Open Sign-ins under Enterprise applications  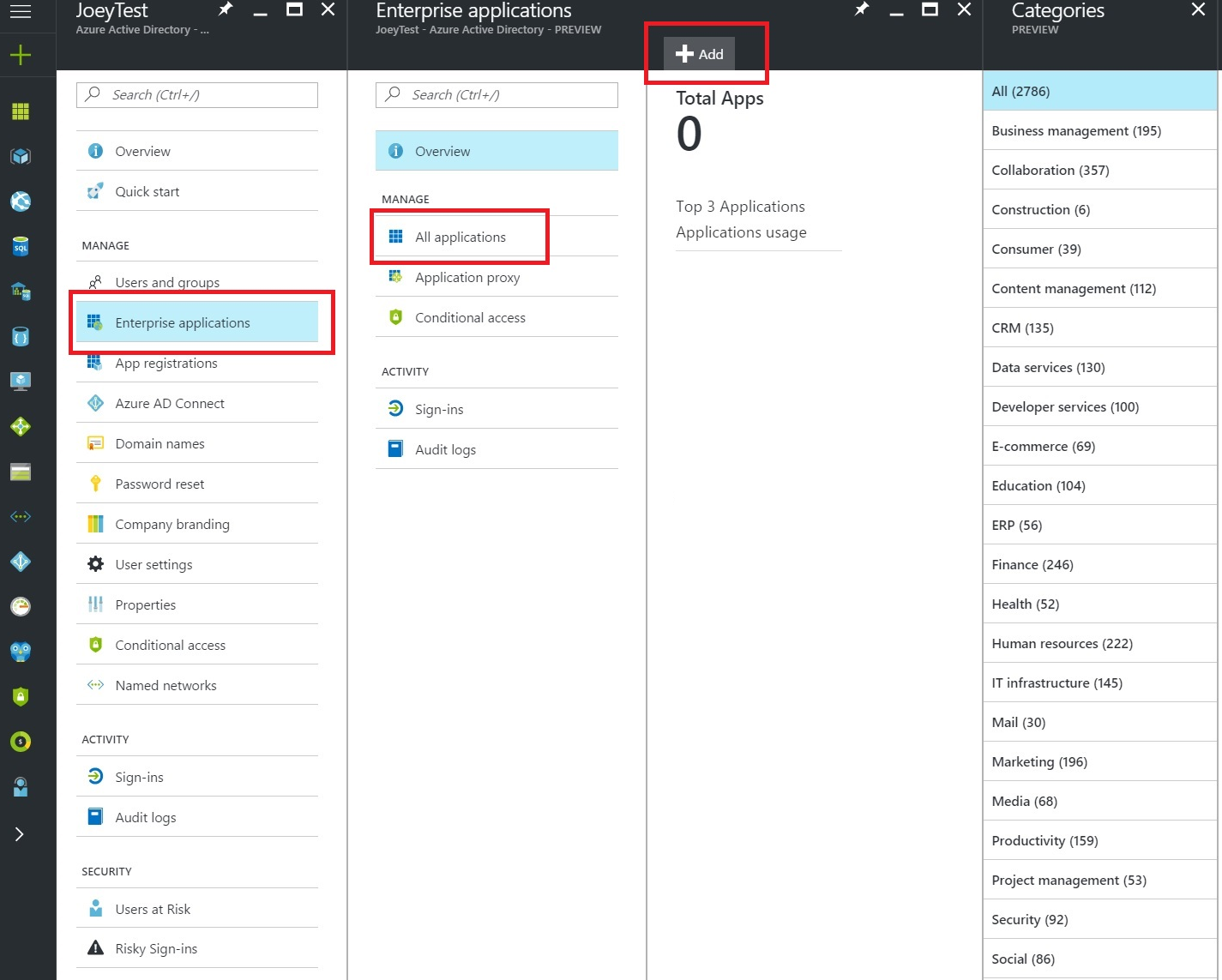coord(497,409)
